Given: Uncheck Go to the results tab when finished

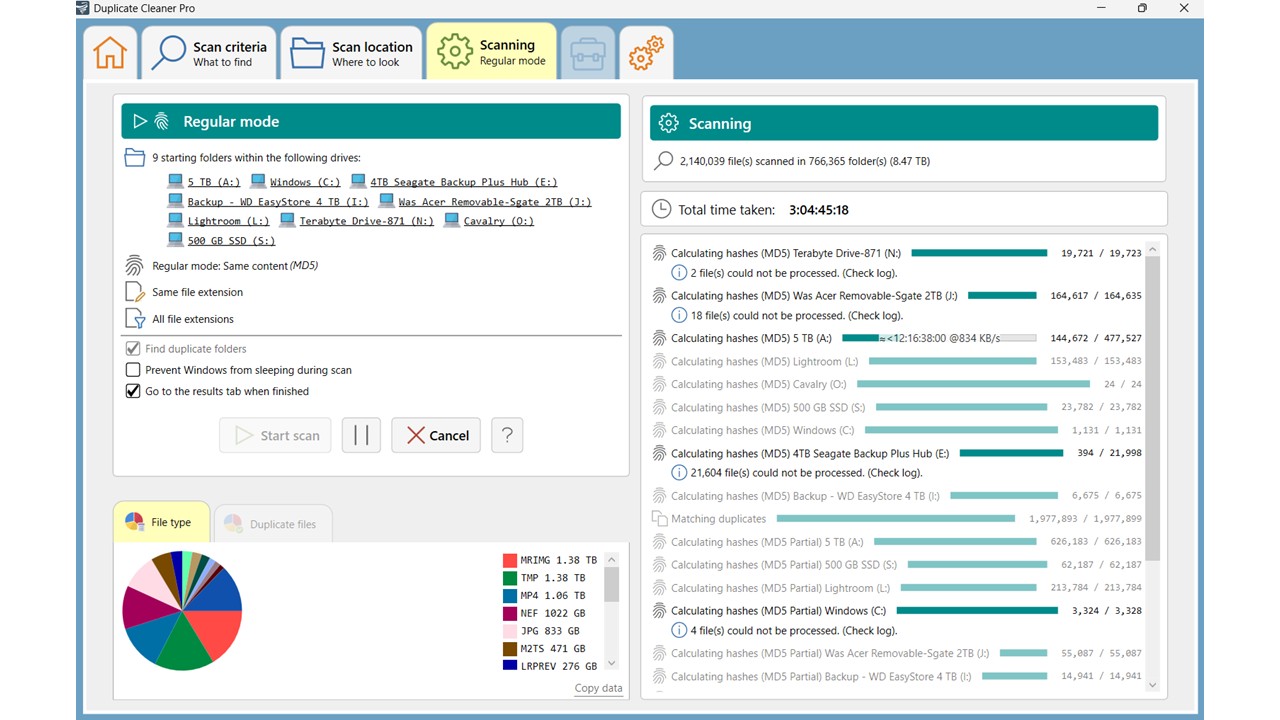Looking at the screenshot, I should point(133,391).
